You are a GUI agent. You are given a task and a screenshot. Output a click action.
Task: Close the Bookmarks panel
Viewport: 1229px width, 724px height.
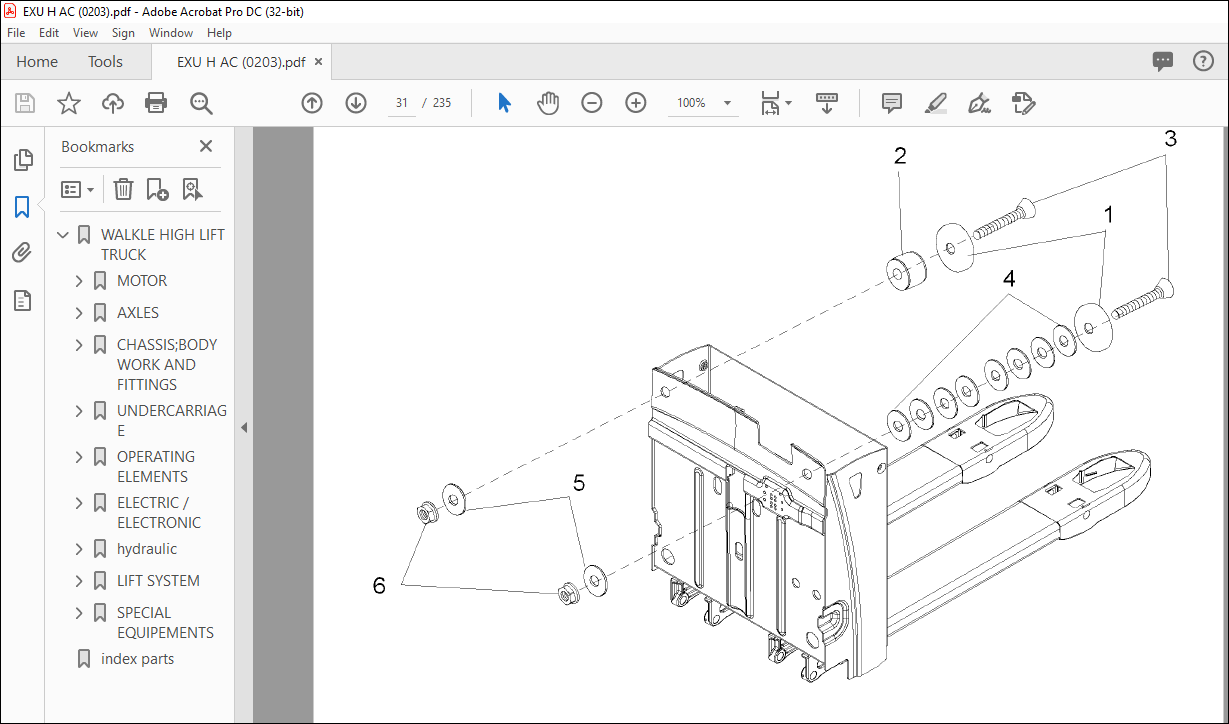(x=206, y=146)
